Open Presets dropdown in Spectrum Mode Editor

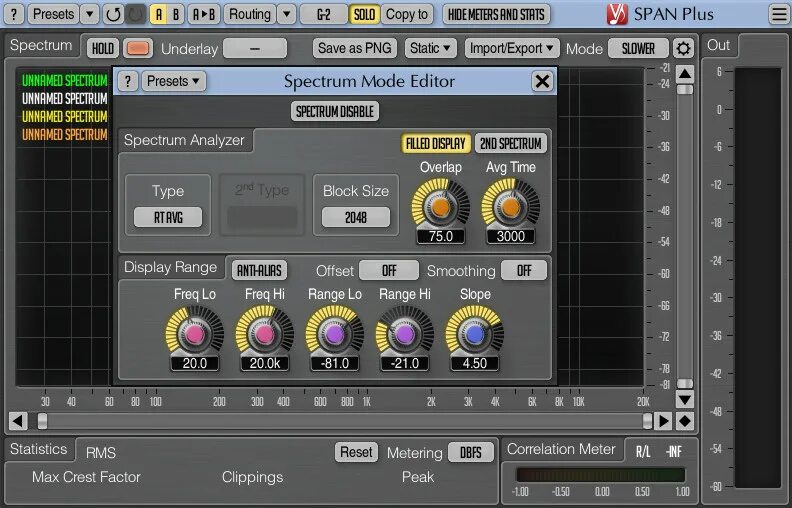pos(173,81)
